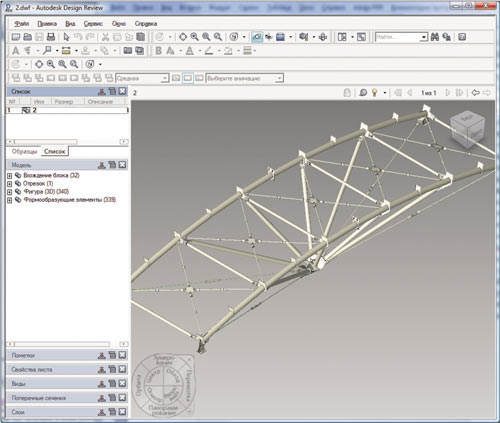Toggle pin on Модель panel

[x=102, y=165]
